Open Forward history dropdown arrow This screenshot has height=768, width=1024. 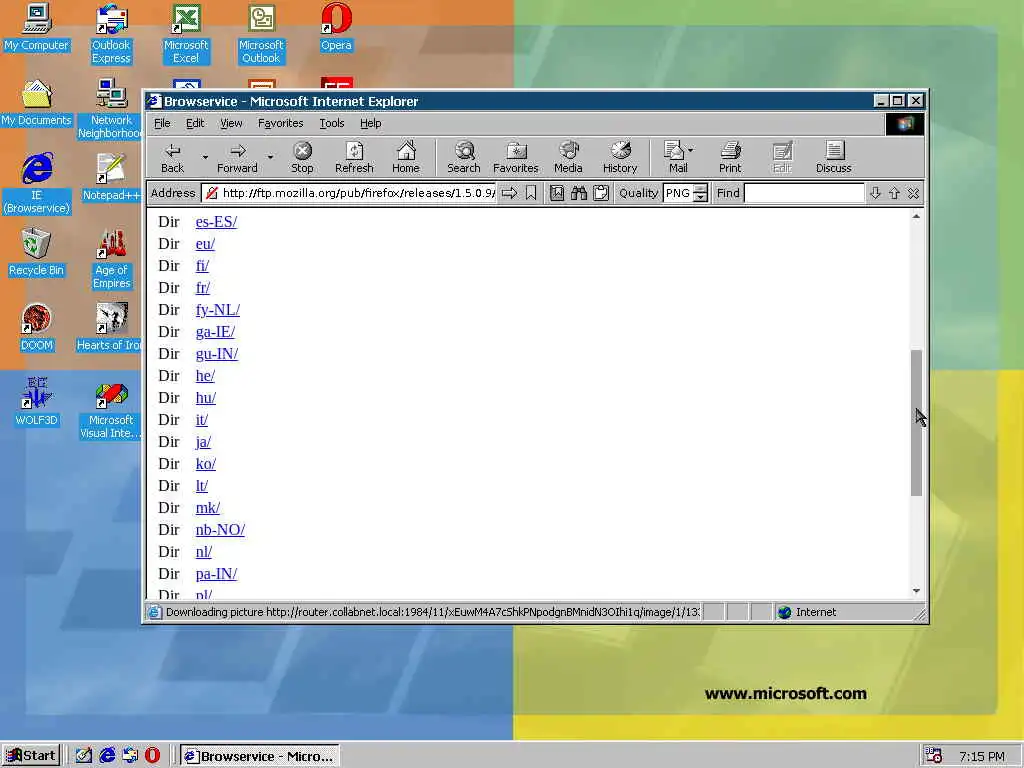[x=270, y=157]
